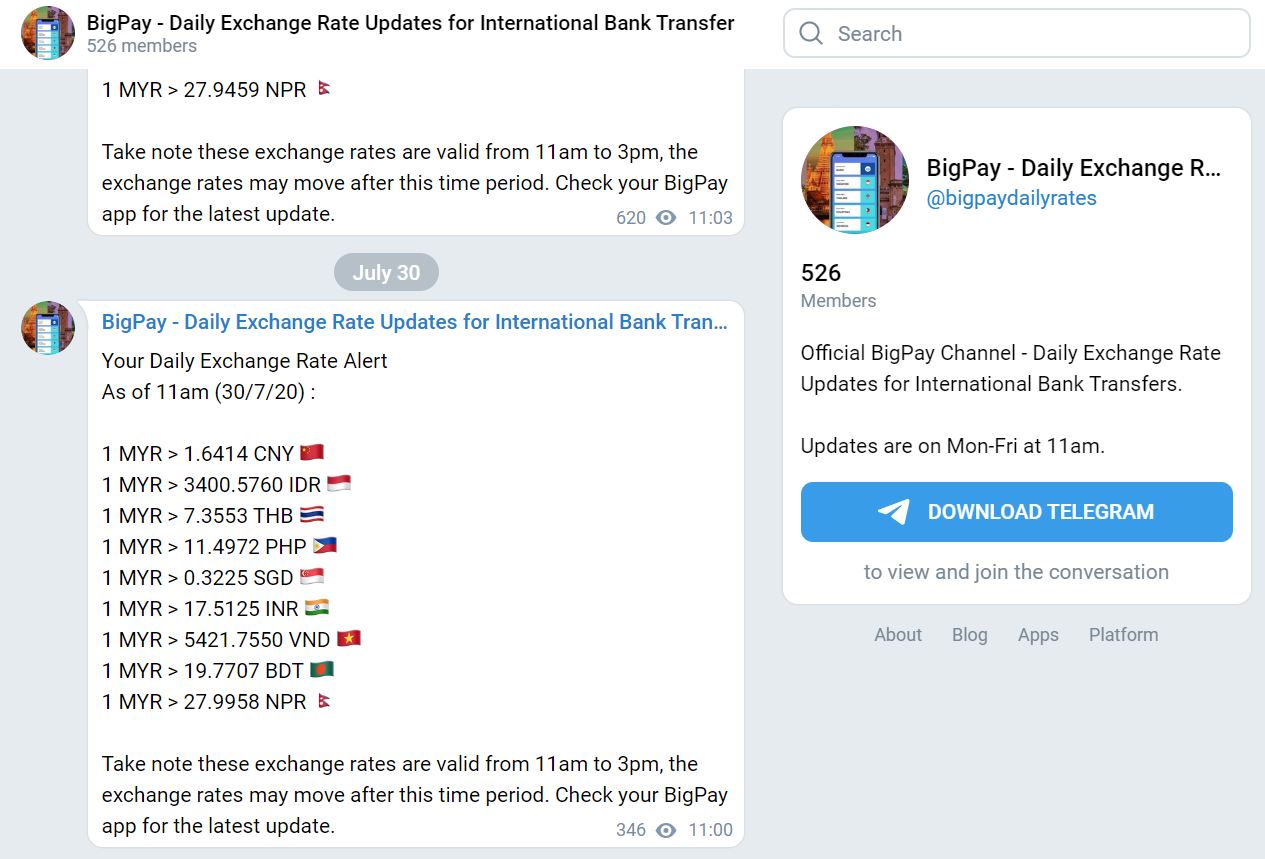Click the Nepal flag beside 27.9958 NPR

[x=324, y=701]
